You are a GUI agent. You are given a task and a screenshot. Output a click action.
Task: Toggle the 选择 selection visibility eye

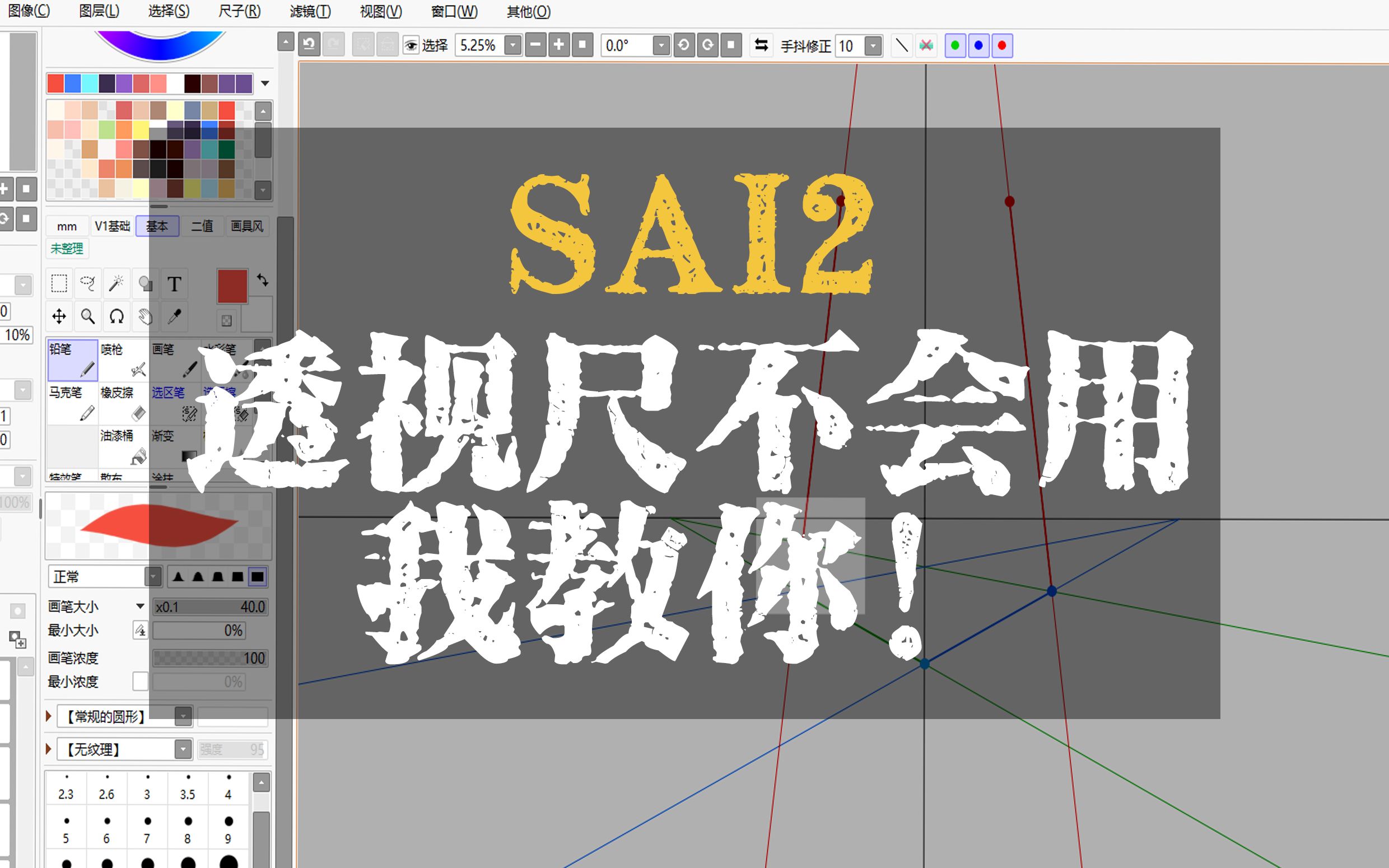point(411,45)
